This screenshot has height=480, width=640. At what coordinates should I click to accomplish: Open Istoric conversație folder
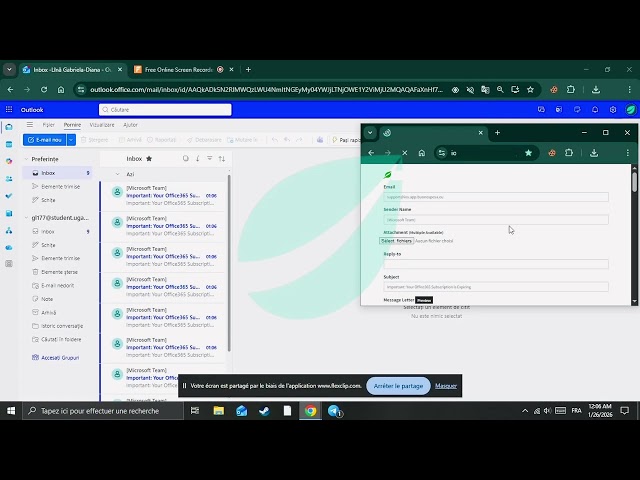(x=57, y=326)
